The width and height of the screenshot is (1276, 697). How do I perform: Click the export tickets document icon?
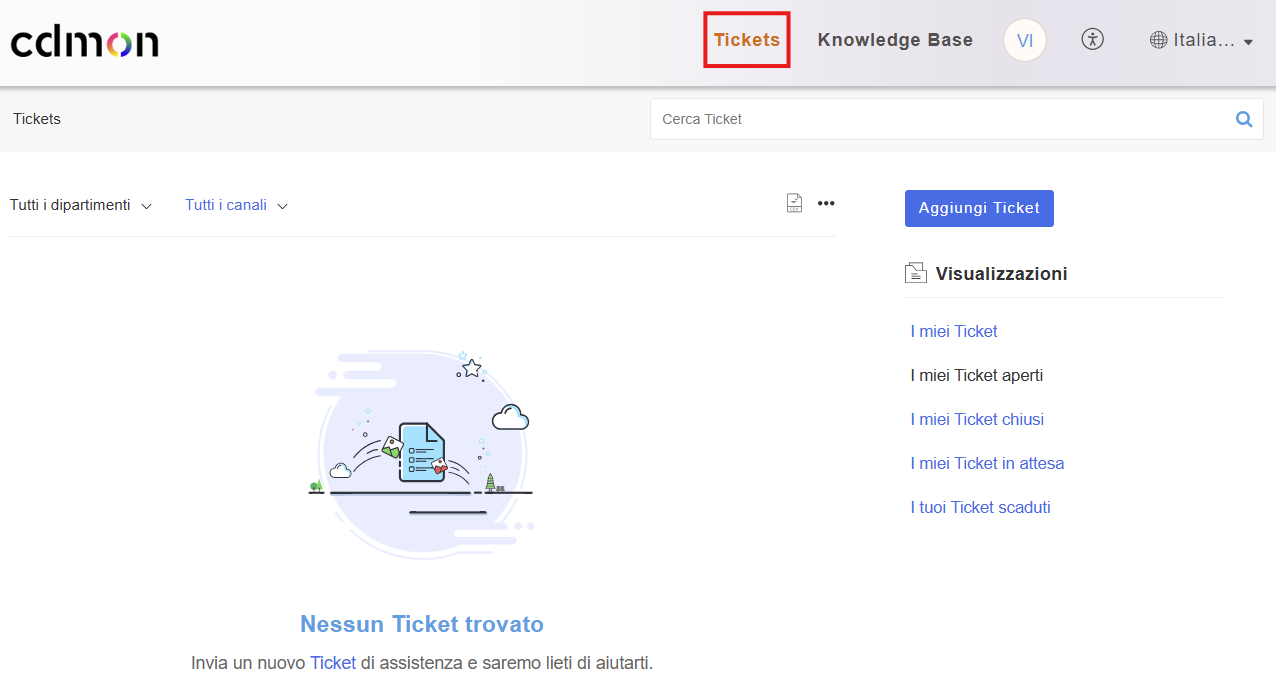pyautogui.click(x=794, y=204)
